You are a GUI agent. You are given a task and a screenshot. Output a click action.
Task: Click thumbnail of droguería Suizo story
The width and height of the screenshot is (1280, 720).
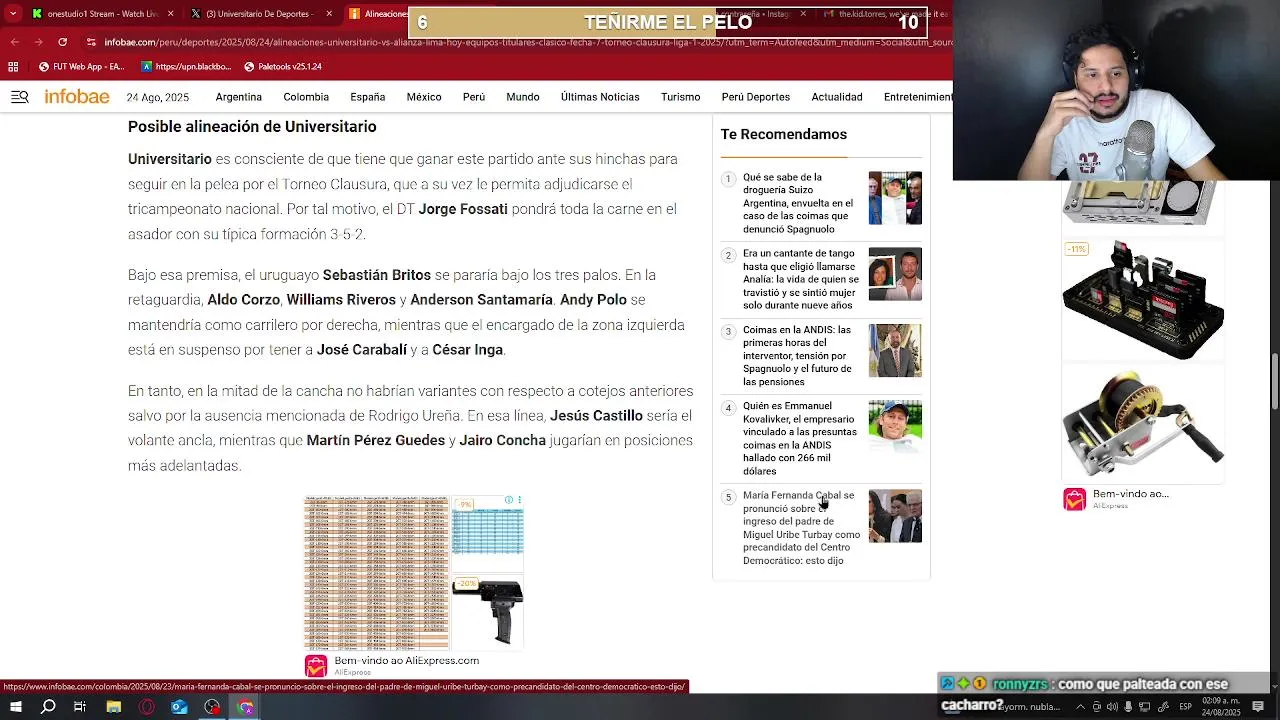pos(895,198)
